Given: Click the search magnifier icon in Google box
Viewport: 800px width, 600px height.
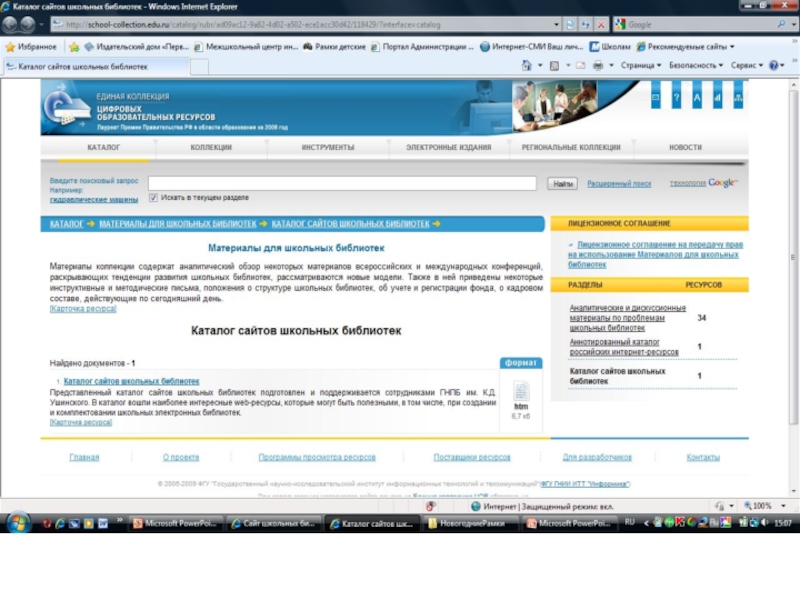Looking at the screenshot, I should click(781, 24).
